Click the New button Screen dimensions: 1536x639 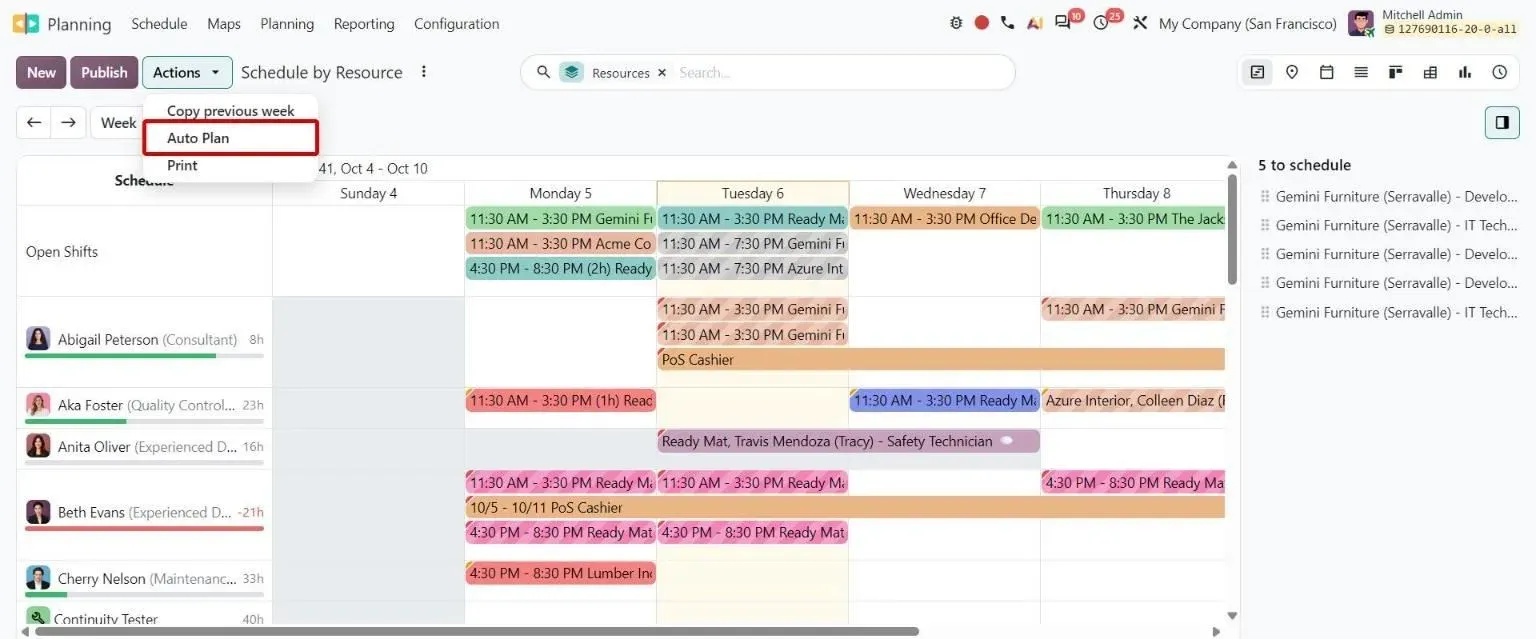[41, 72]
